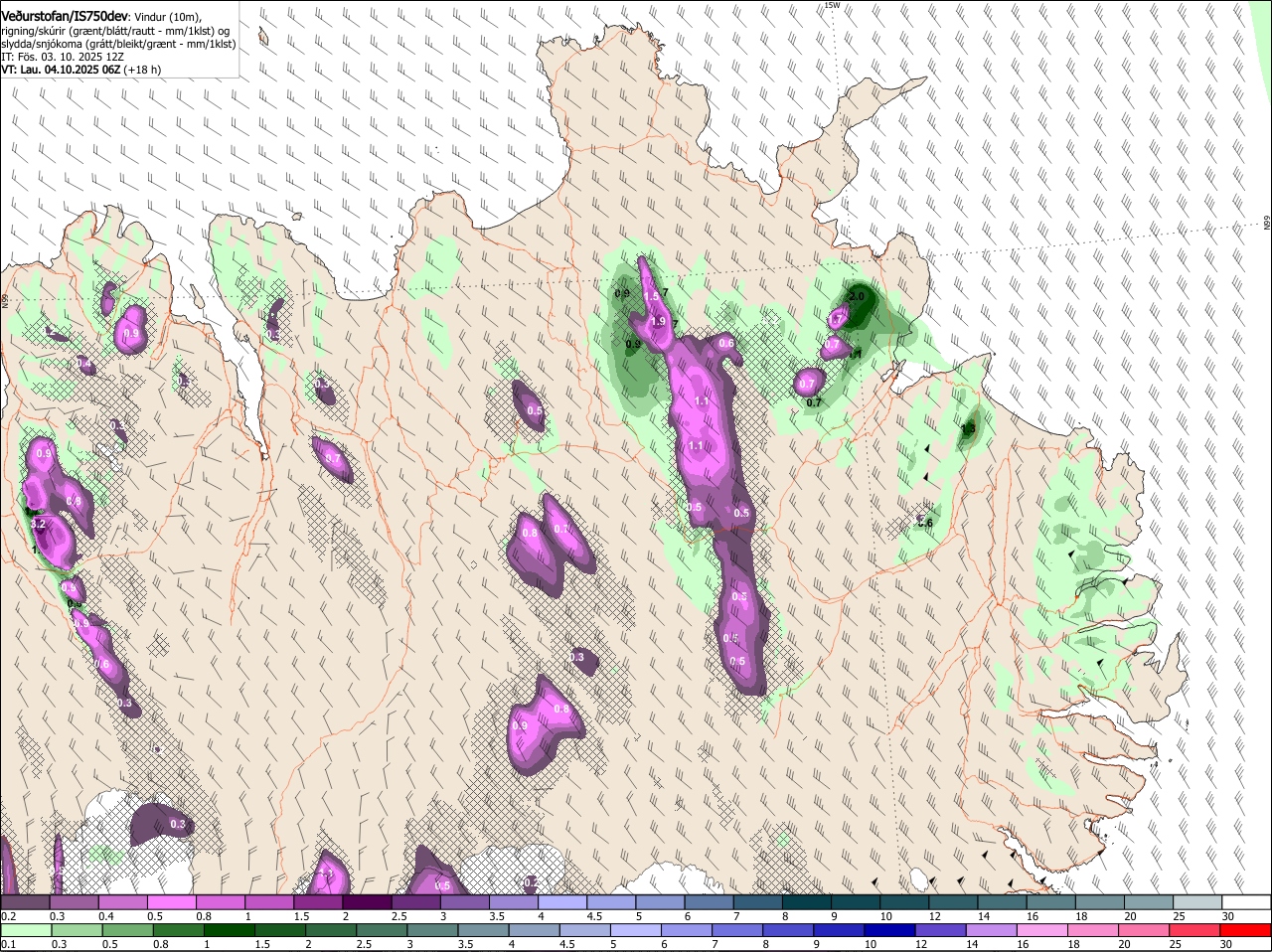Click the 2.0 value label on the map
1272x952 pixels.
(857, 296)
